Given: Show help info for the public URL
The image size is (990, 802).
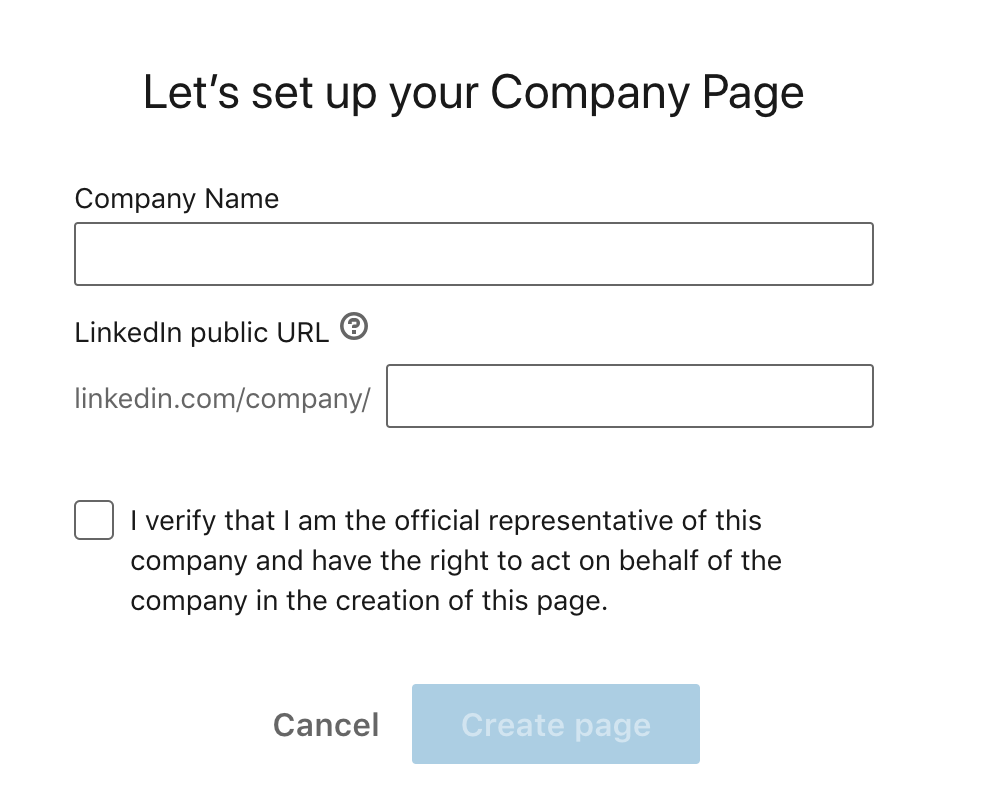Looking at the screenshot, I should click(354, 327).
